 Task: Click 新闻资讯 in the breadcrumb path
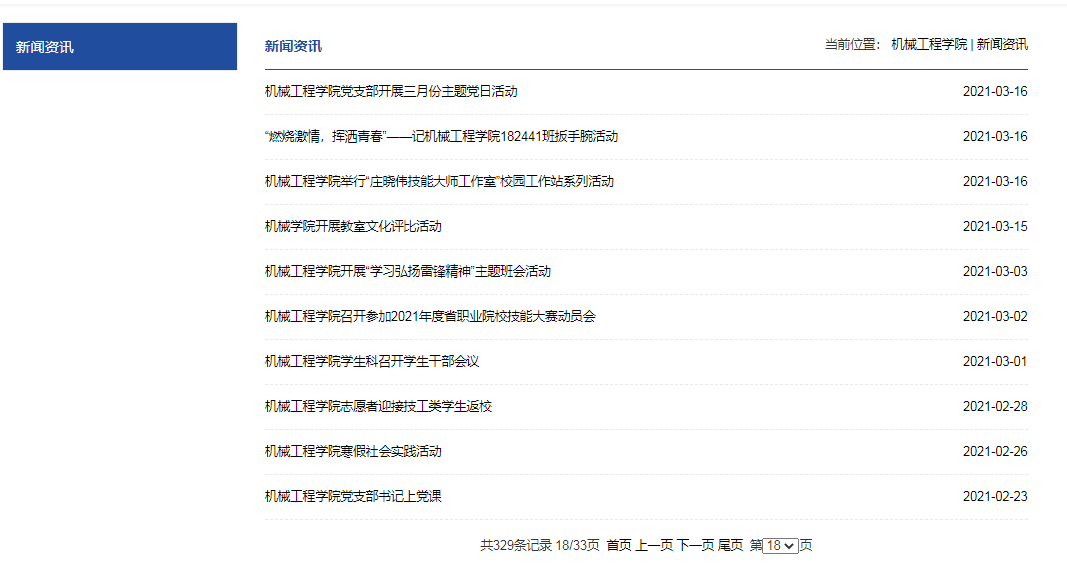click(x=1002, y=44)
